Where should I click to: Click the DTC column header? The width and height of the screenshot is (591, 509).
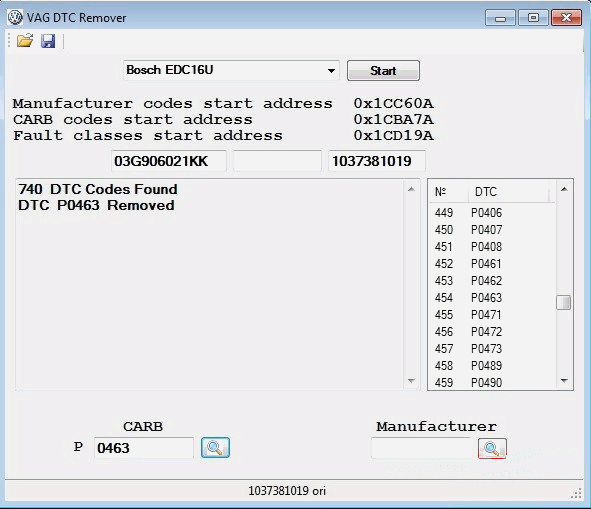pos(509,192)
